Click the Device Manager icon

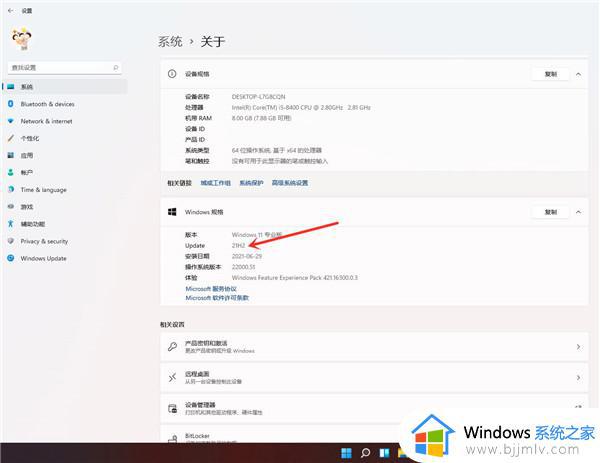point(173,409)
